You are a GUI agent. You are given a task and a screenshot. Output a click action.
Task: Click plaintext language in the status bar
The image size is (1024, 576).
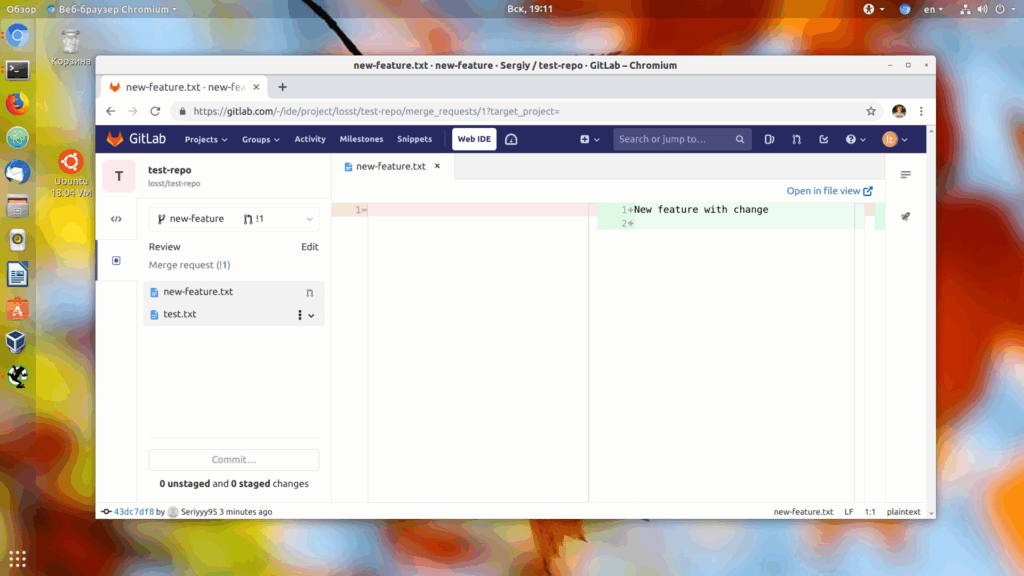coord(903,512)
